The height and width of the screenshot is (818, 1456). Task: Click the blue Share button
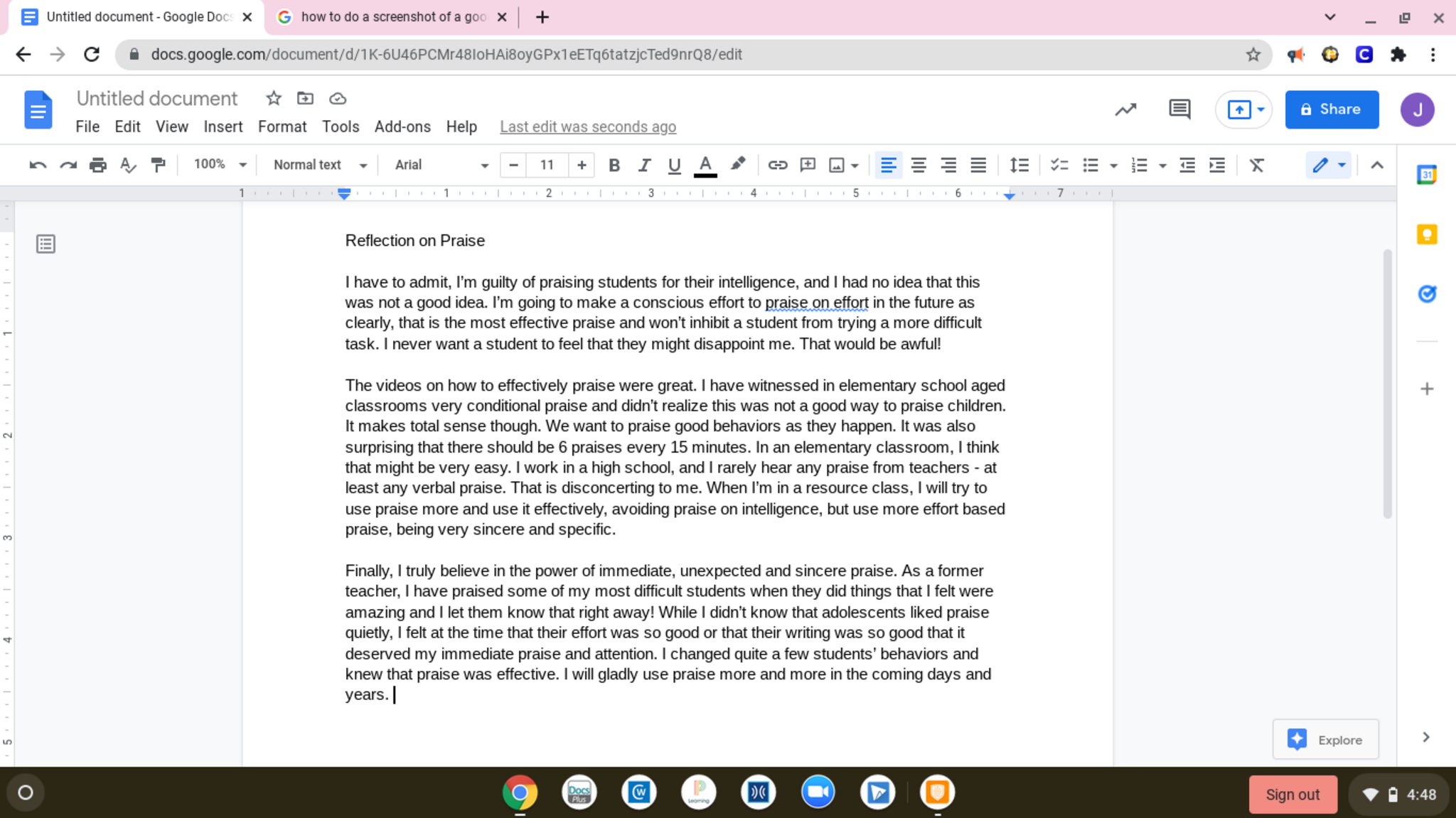[1331, 109]
